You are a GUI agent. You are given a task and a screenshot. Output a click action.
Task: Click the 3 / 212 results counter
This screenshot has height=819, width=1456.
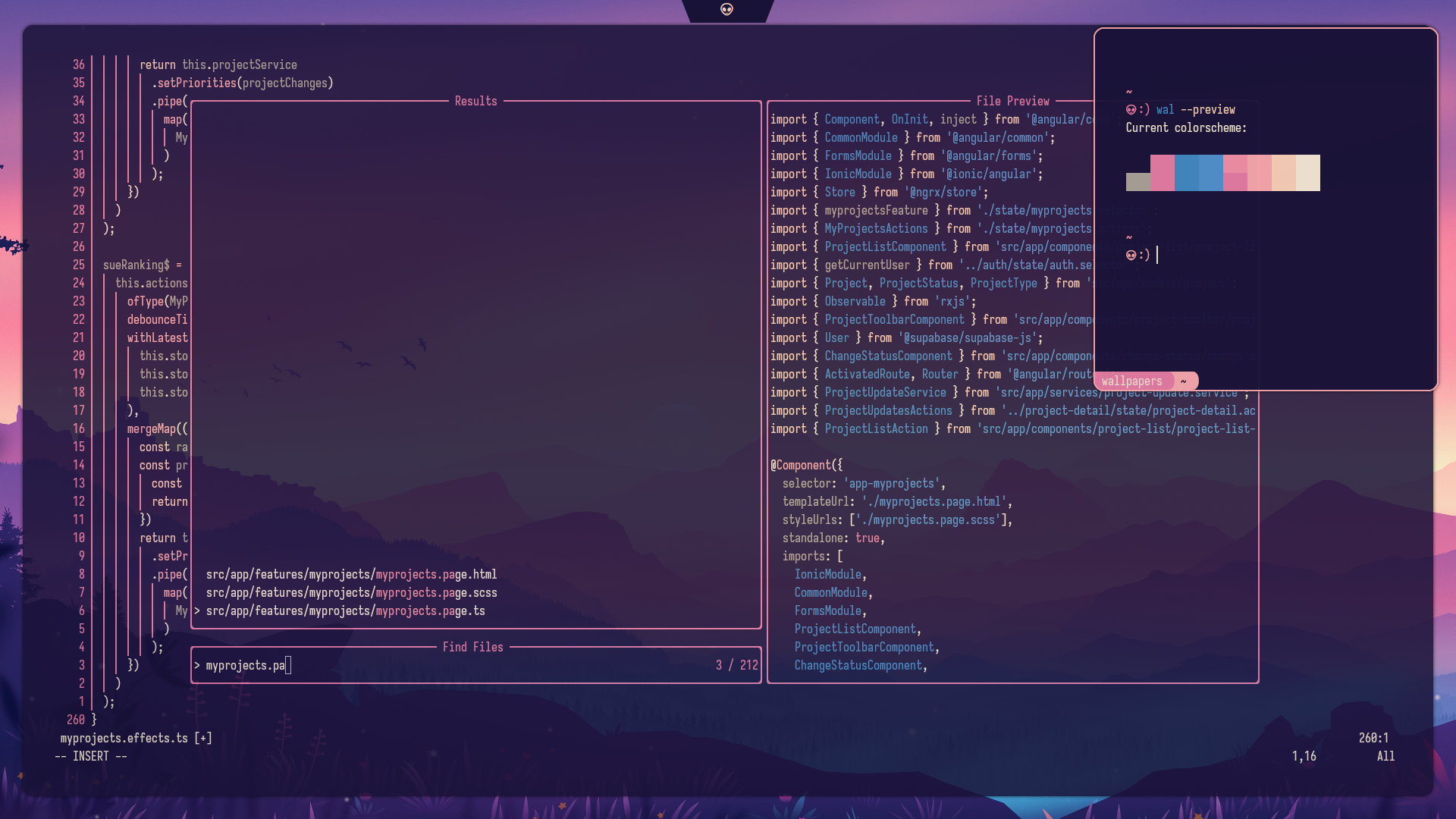click(736, 666)
